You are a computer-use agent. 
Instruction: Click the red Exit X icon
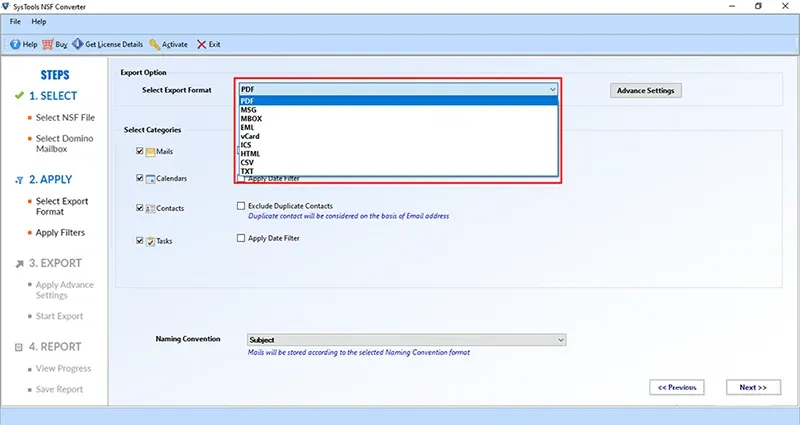click(202, 44)
